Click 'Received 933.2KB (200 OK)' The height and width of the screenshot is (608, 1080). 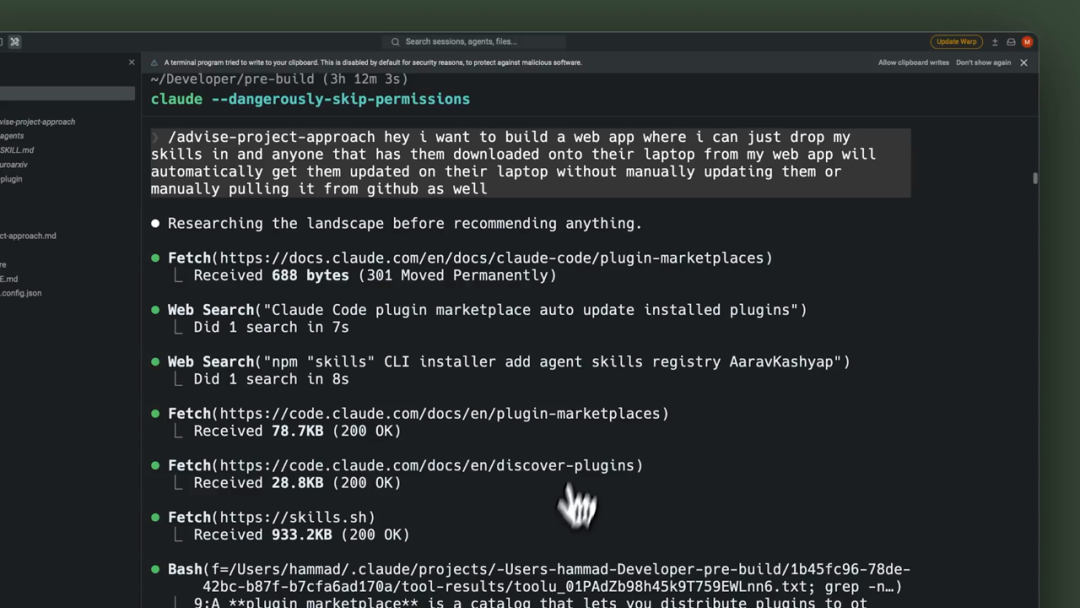[301, 535]
